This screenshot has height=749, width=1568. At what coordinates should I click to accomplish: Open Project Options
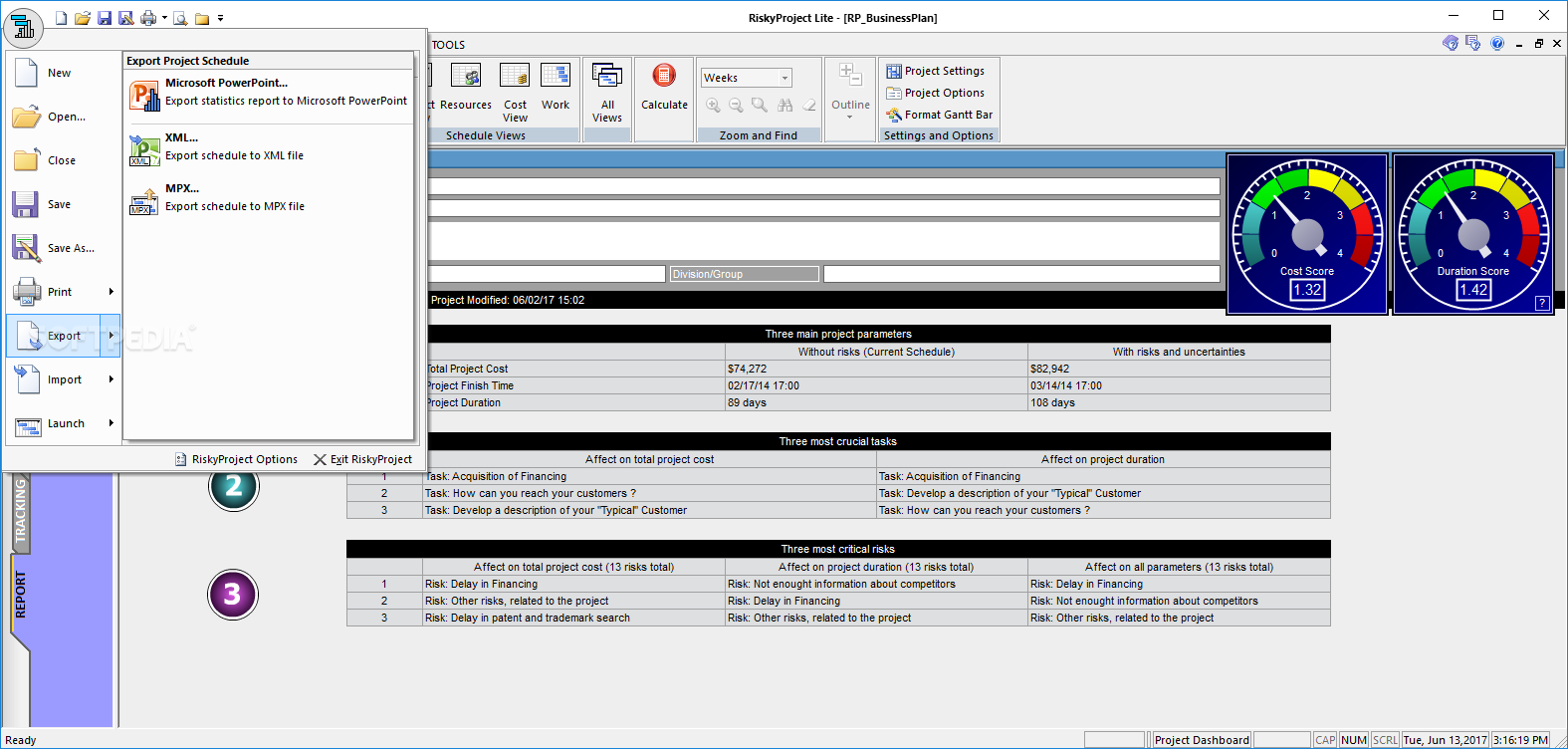point(936,93)
